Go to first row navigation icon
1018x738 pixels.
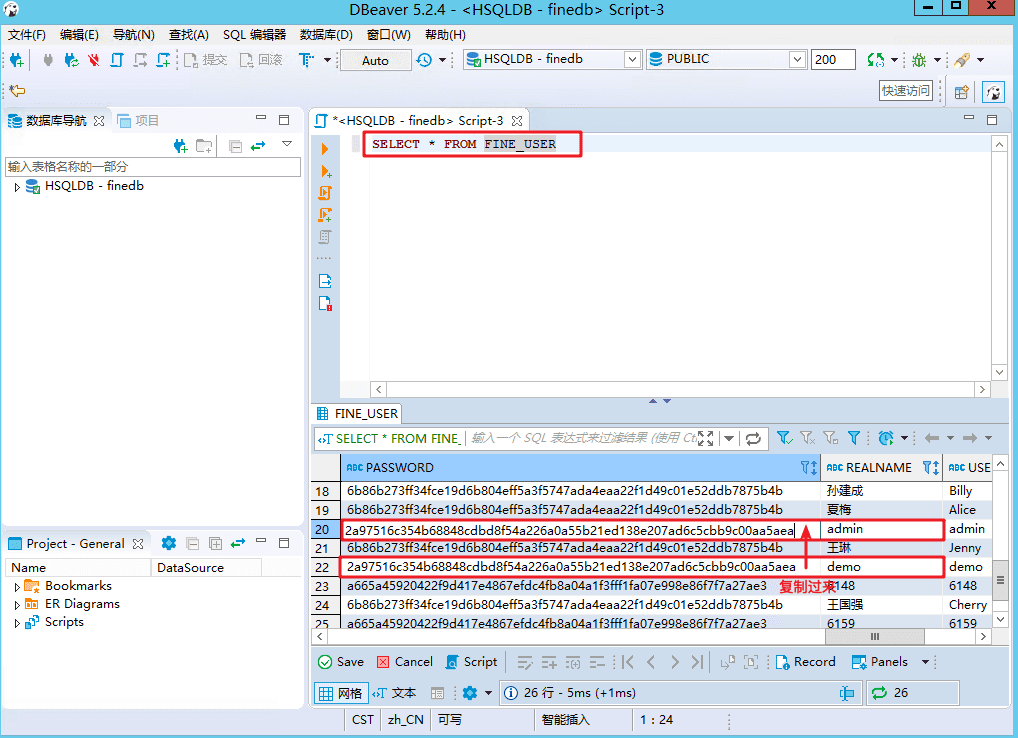tap(627, 662)
